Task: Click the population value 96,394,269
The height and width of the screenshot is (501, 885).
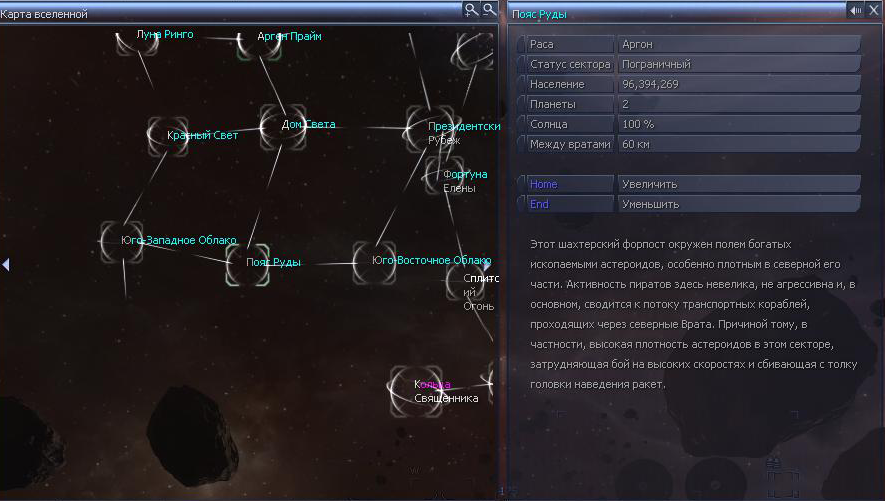Action: pyautogui.click(x=650, y=84)
